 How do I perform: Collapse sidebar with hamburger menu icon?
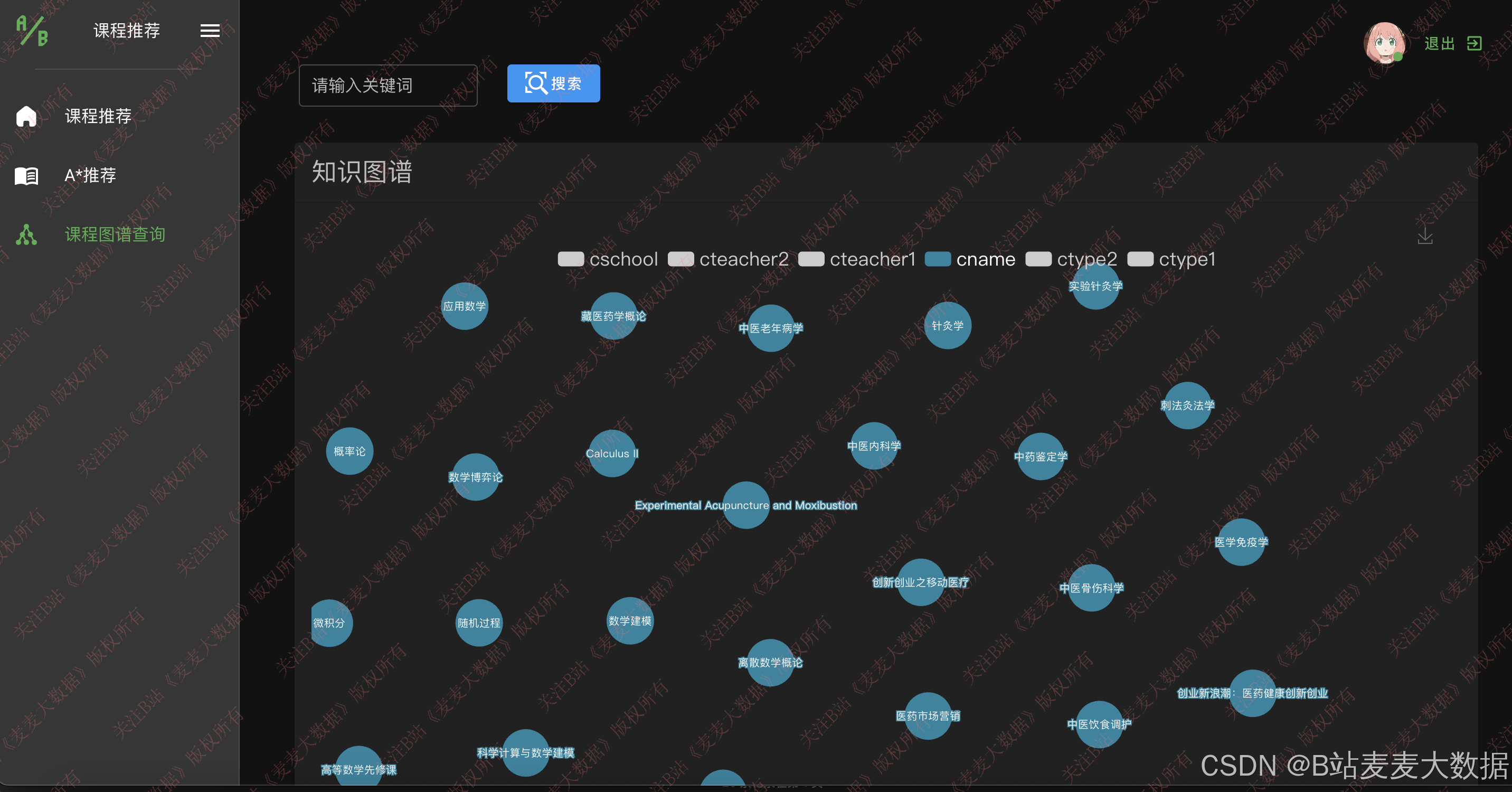click(210, 31)
